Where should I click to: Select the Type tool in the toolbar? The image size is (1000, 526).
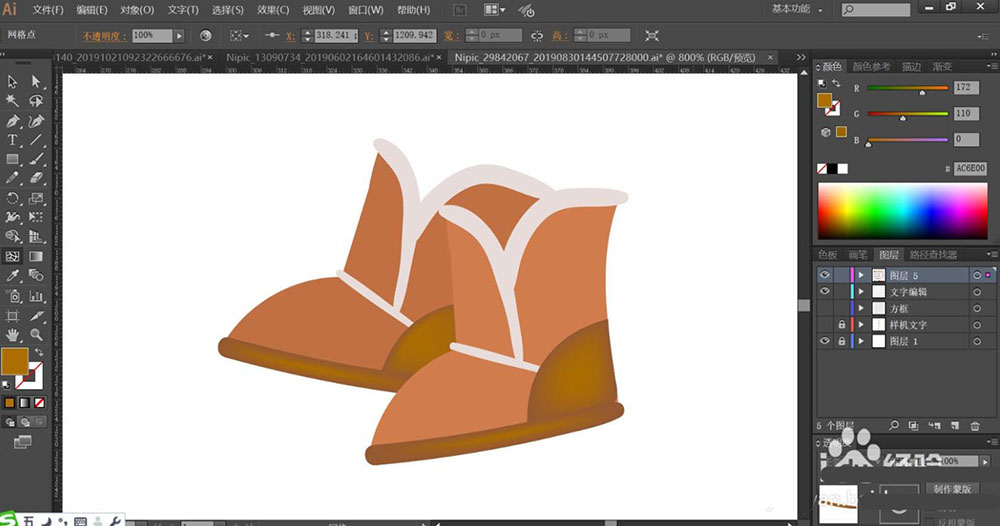pyautogui.click(x=13, y=140)
